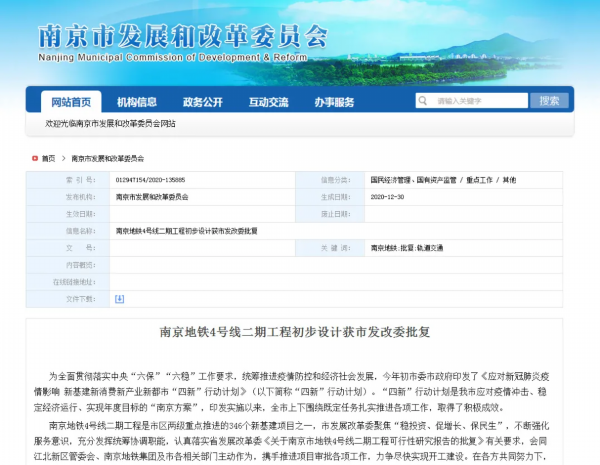Click the 信息分类 label cell

pyautogui.click(x=330, y=180)
